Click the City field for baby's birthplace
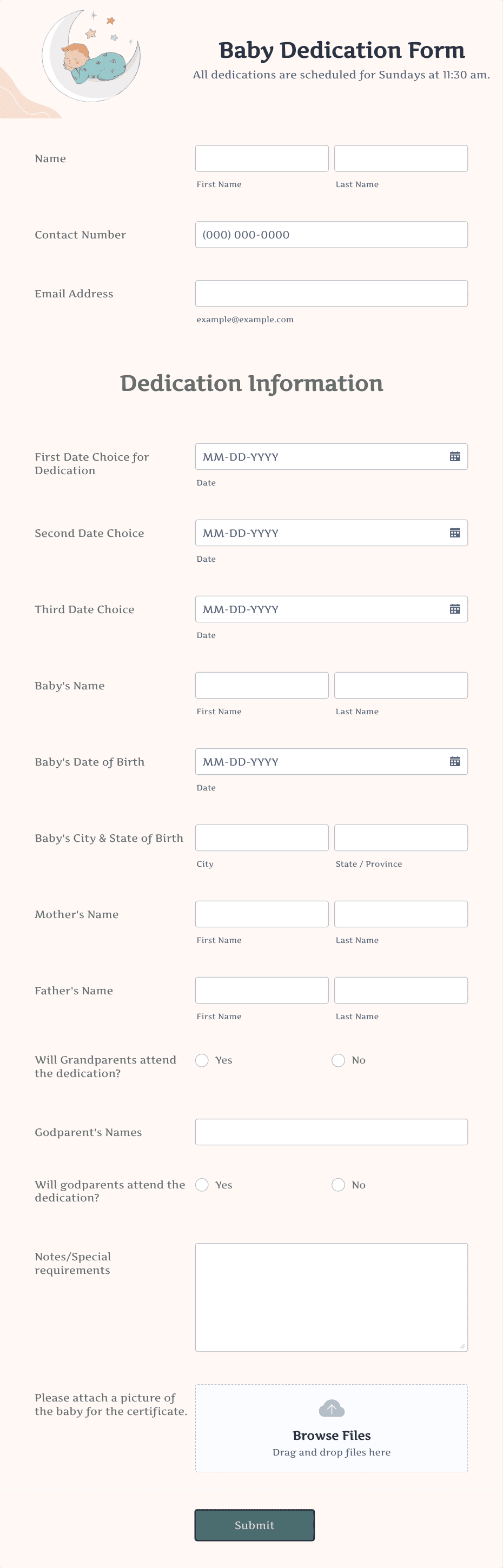 [x=261, y=838]
